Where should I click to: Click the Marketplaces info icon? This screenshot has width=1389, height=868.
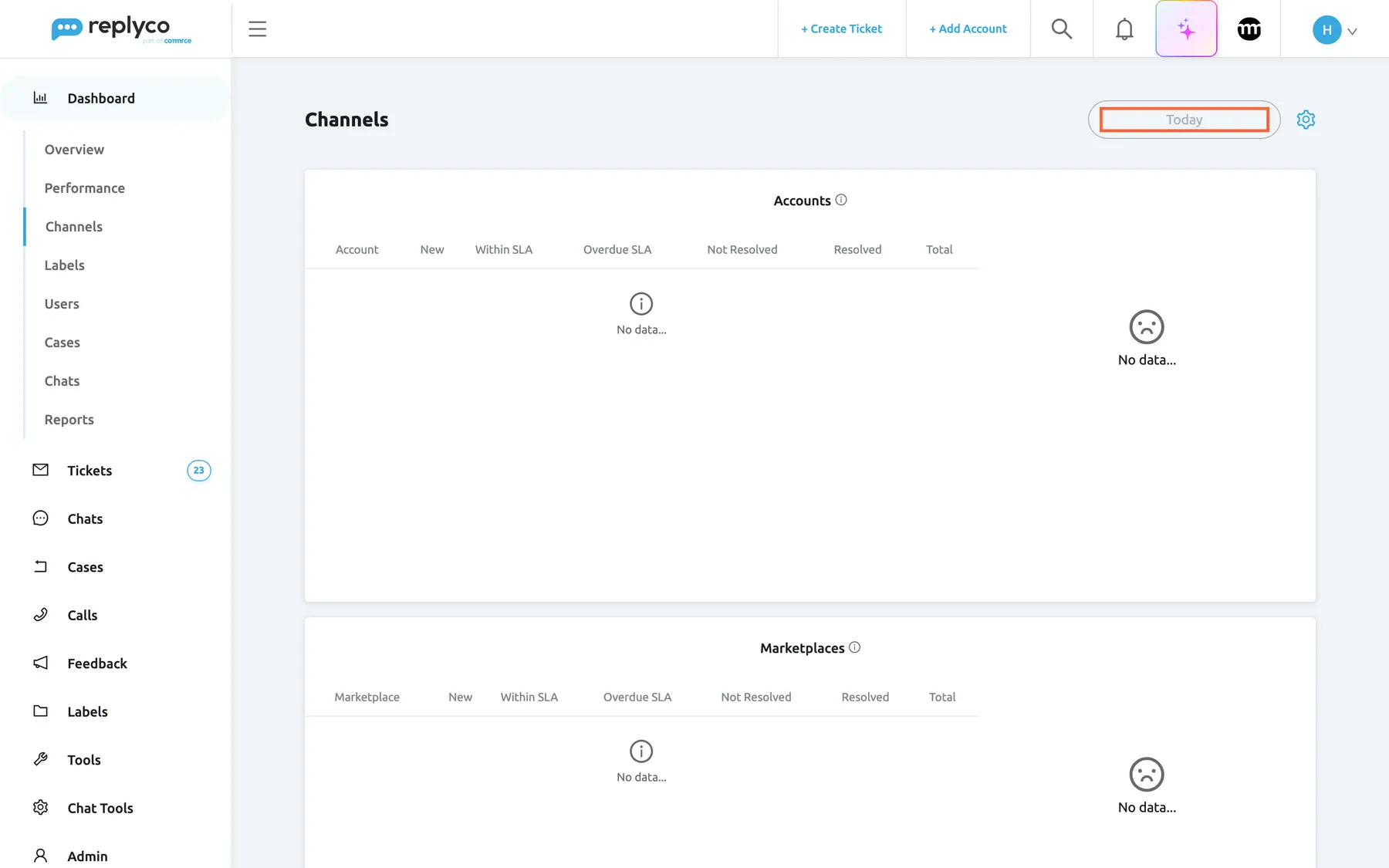pyautogui.click(x=854, y=647)
